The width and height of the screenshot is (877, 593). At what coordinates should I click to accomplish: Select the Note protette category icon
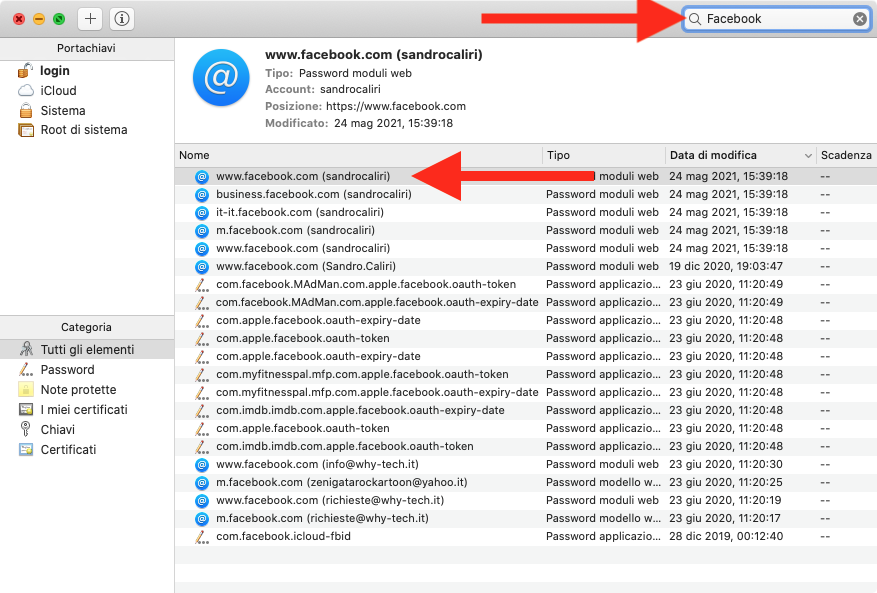26,389
